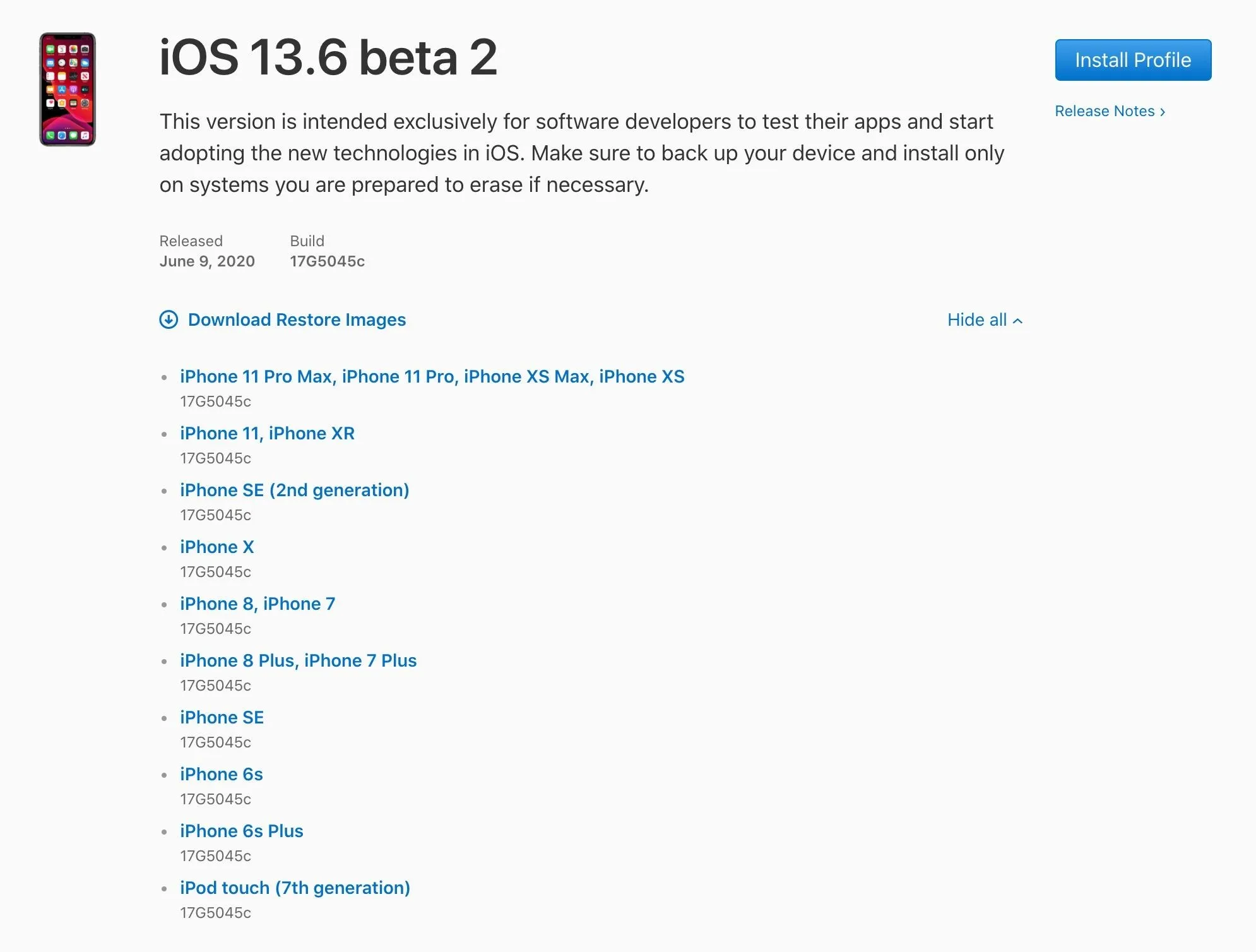This screenshot has height=952, width=1256.
Task: Download iPhone 8, iPhone 7 image
Action: 257,604
